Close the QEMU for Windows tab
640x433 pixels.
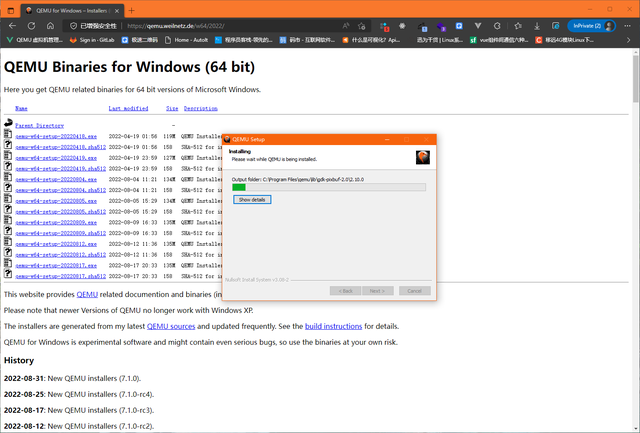click(x=116, y=11)
